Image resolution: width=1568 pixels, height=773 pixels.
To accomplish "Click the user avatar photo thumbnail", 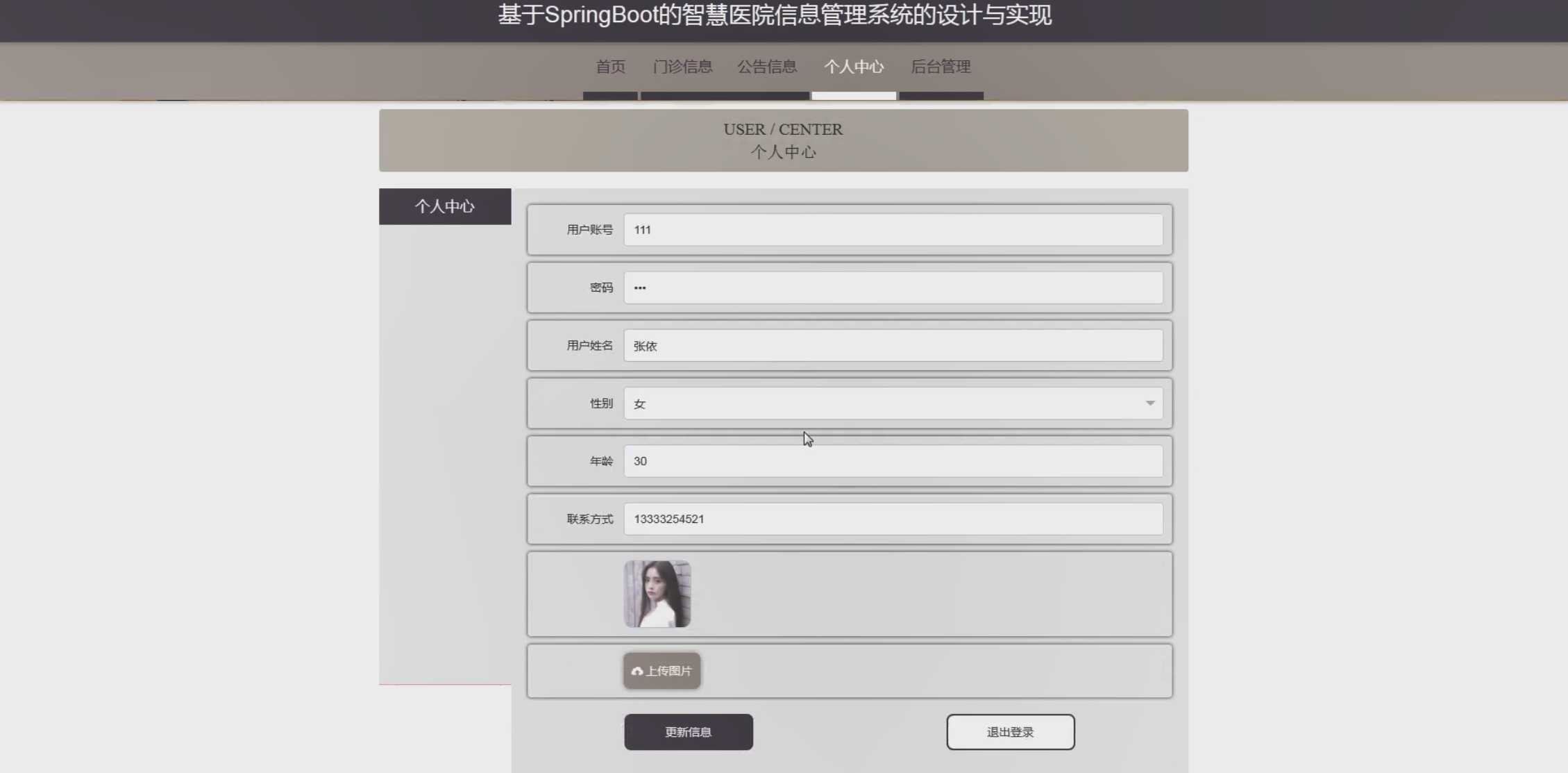I will (x=657, y=594).
